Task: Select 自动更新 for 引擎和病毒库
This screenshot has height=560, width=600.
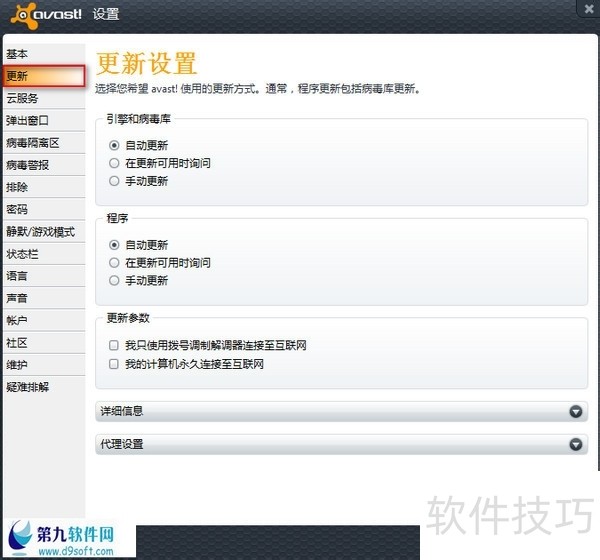Action: click(x=115, y=145)
